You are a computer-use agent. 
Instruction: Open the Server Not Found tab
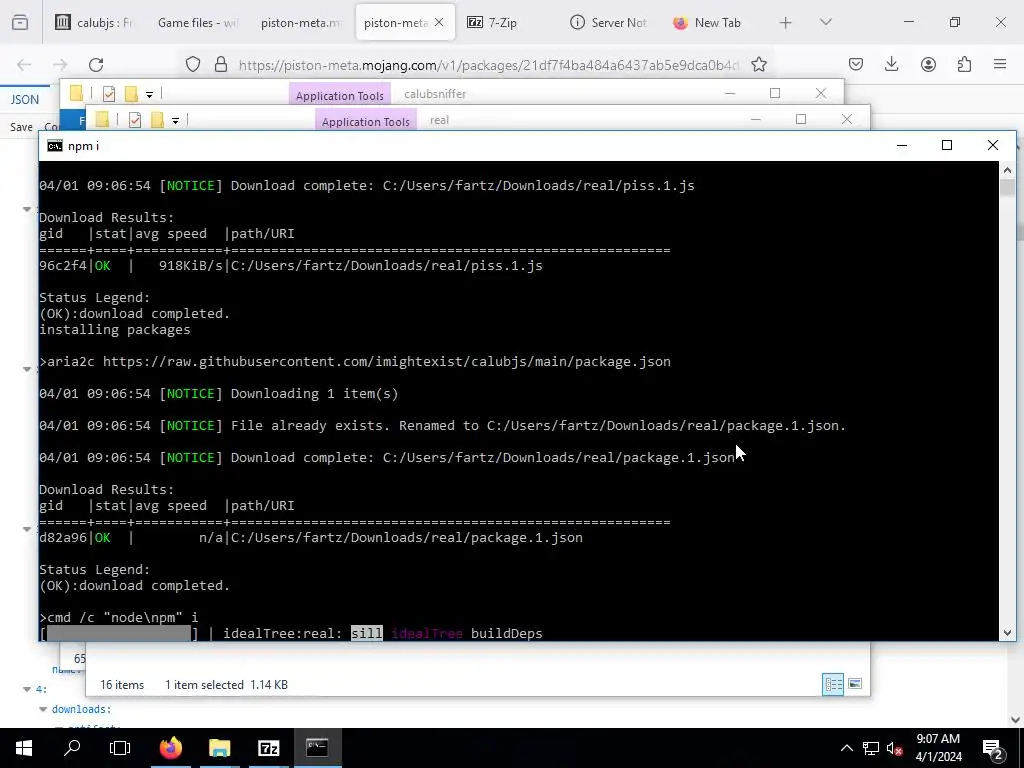(x=608, y=22)
